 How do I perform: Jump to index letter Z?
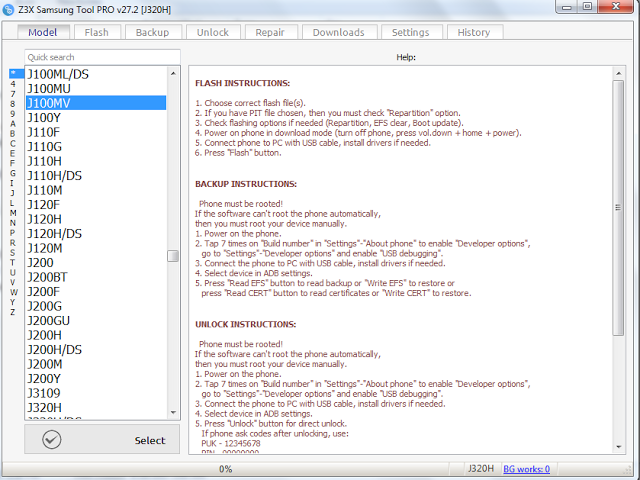(13, 312)
